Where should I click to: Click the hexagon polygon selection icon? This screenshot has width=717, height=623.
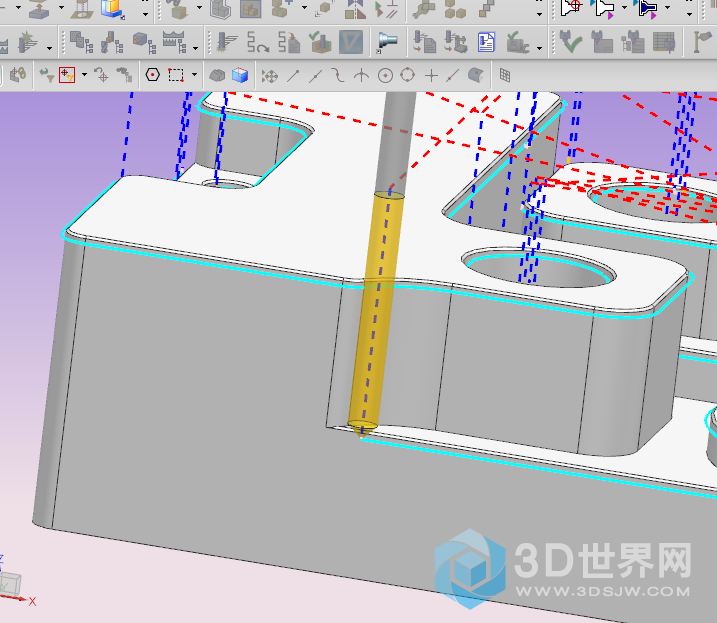[152, 75]
